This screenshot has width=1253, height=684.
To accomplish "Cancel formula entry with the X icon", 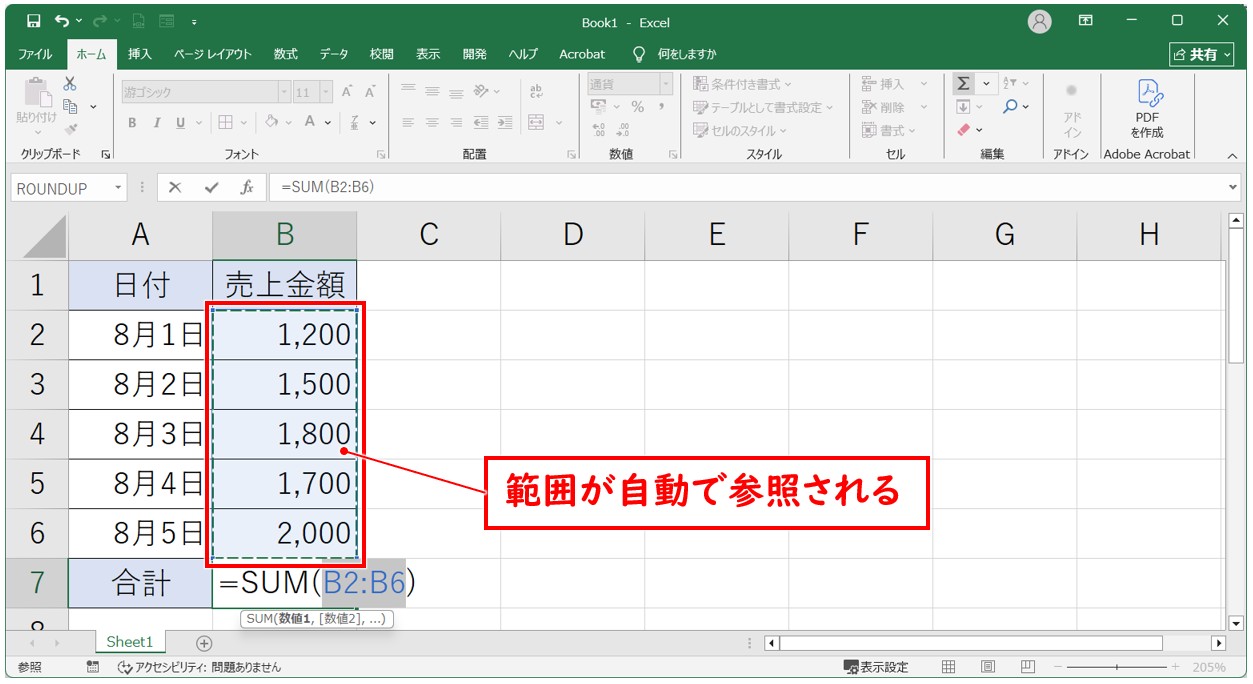I will (175, 188).
